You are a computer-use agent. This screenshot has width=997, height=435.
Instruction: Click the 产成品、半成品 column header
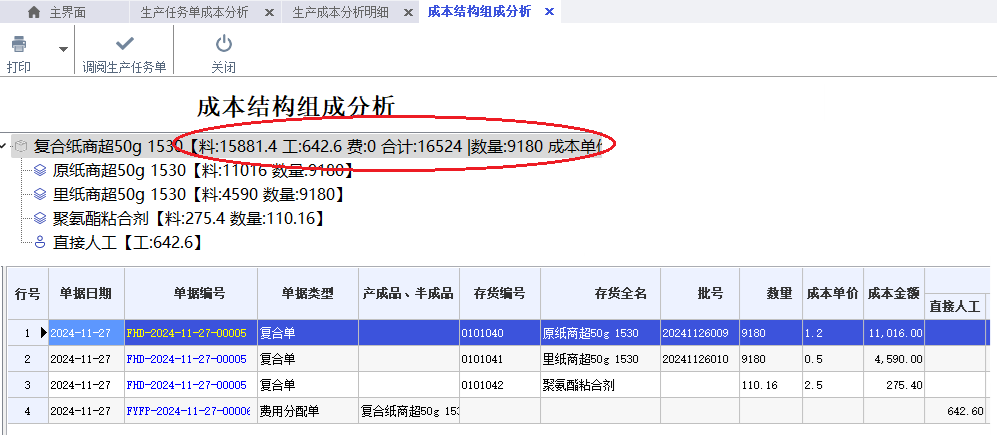[x=409, y=294]
